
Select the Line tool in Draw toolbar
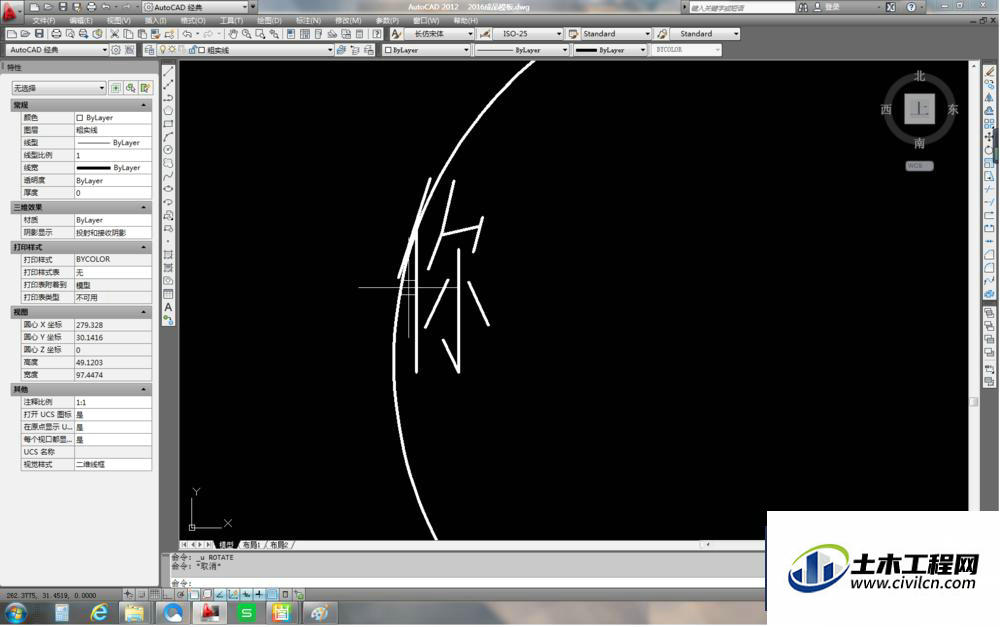168,71
